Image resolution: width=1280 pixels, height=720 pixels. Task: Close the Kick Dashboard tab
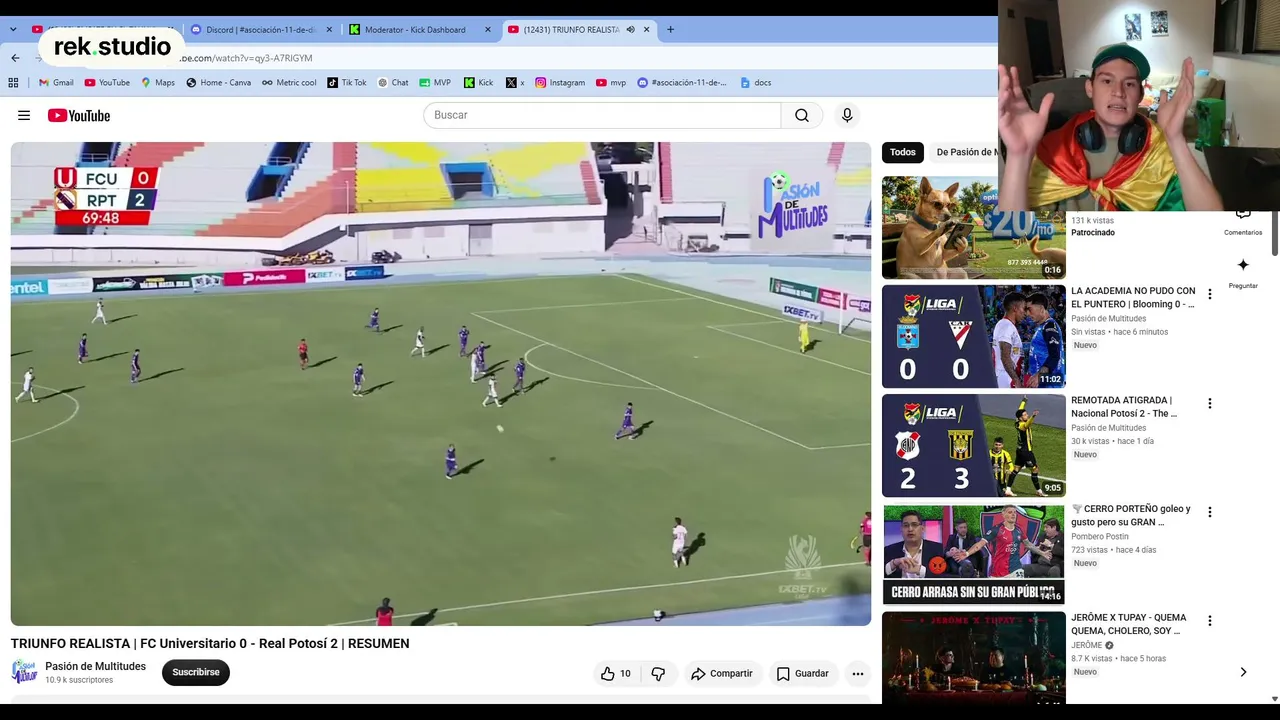[488, 30]
